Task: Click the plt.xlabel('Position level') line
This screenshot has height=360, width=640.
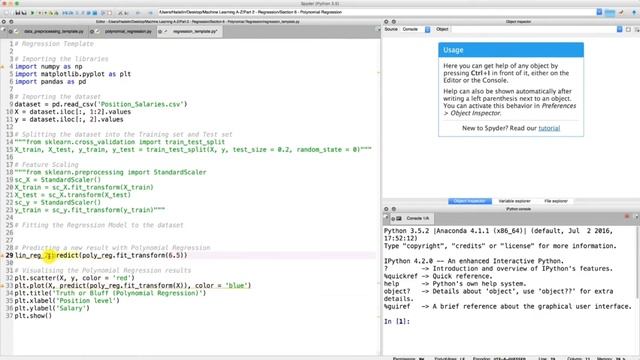Action: click(x=67, y=301)
